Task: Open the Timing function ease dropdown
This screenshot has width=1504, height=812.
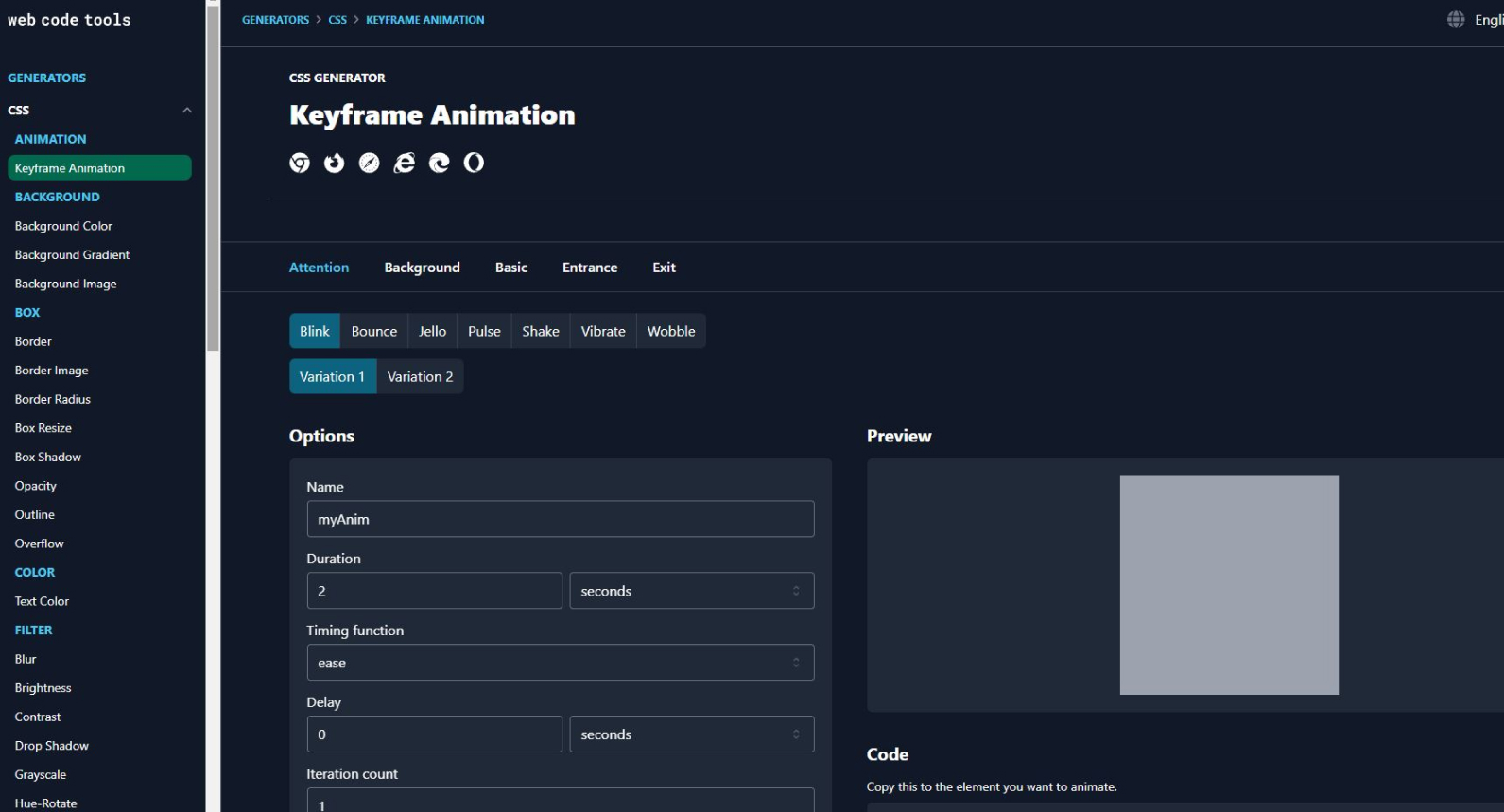Action: point(561,663)
